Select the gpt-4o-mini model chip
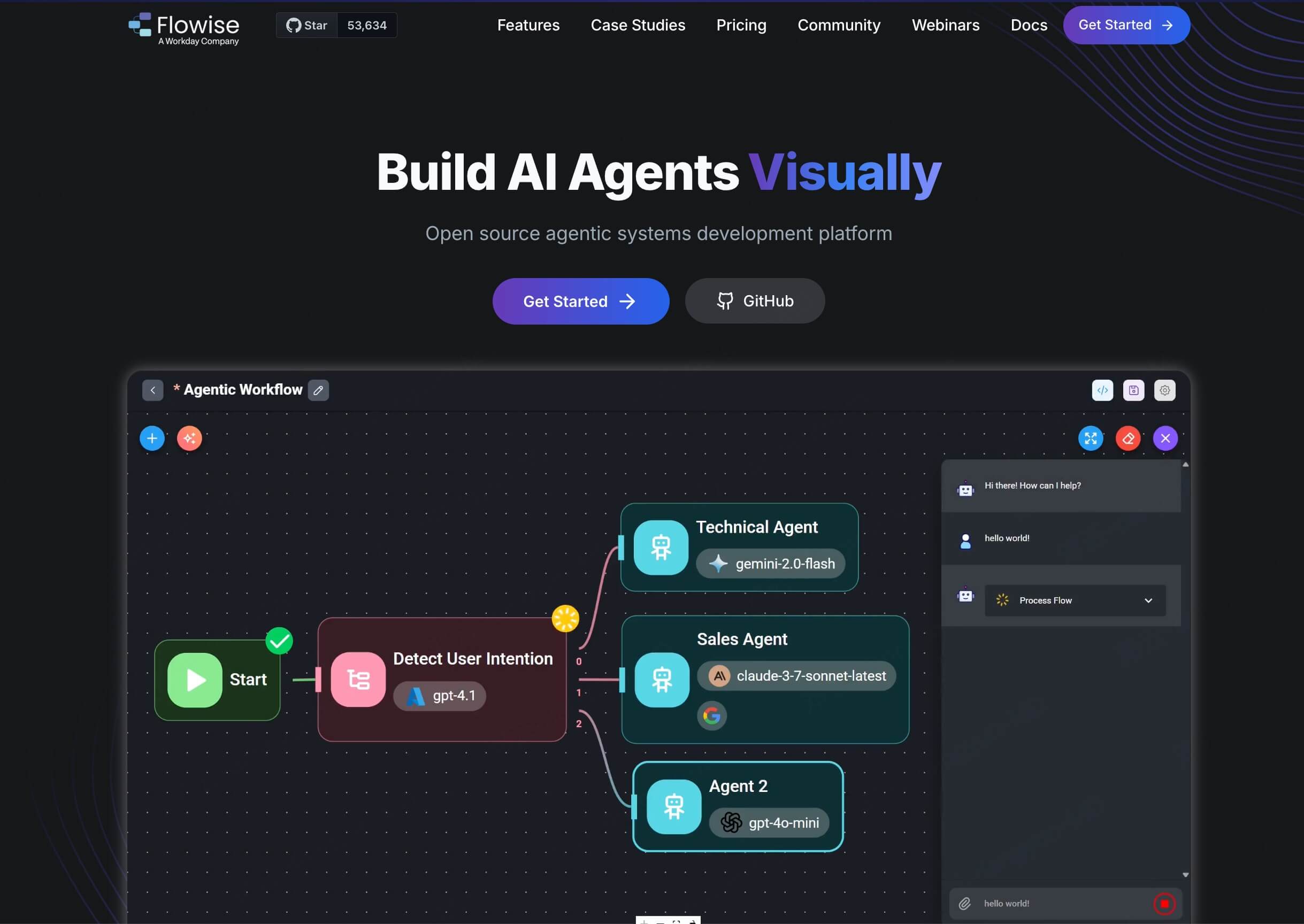Screen dimensions: 1304x924 (x=769, y=823)
